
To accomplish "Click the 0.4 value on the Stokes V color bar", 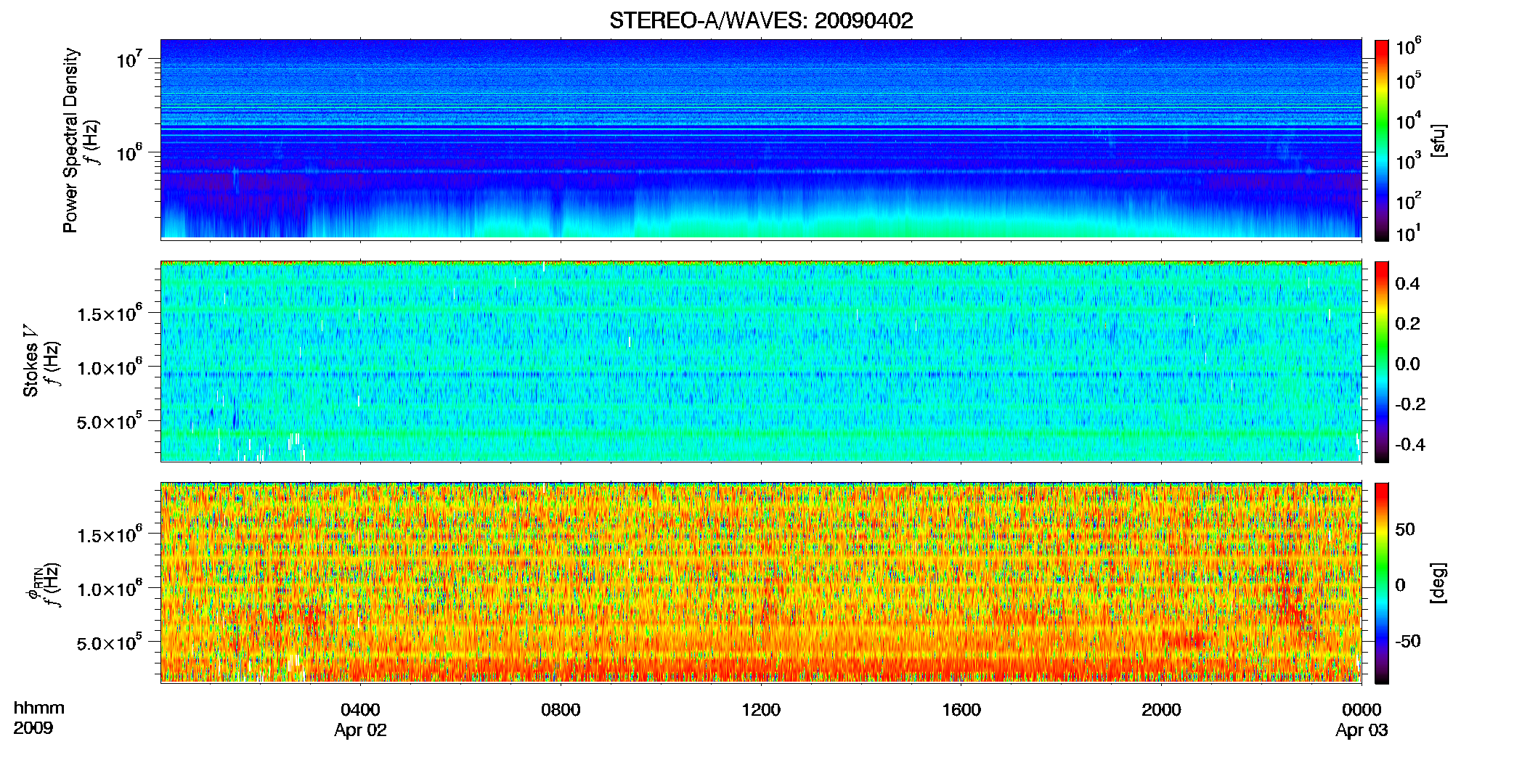I will click(1407, 283).
